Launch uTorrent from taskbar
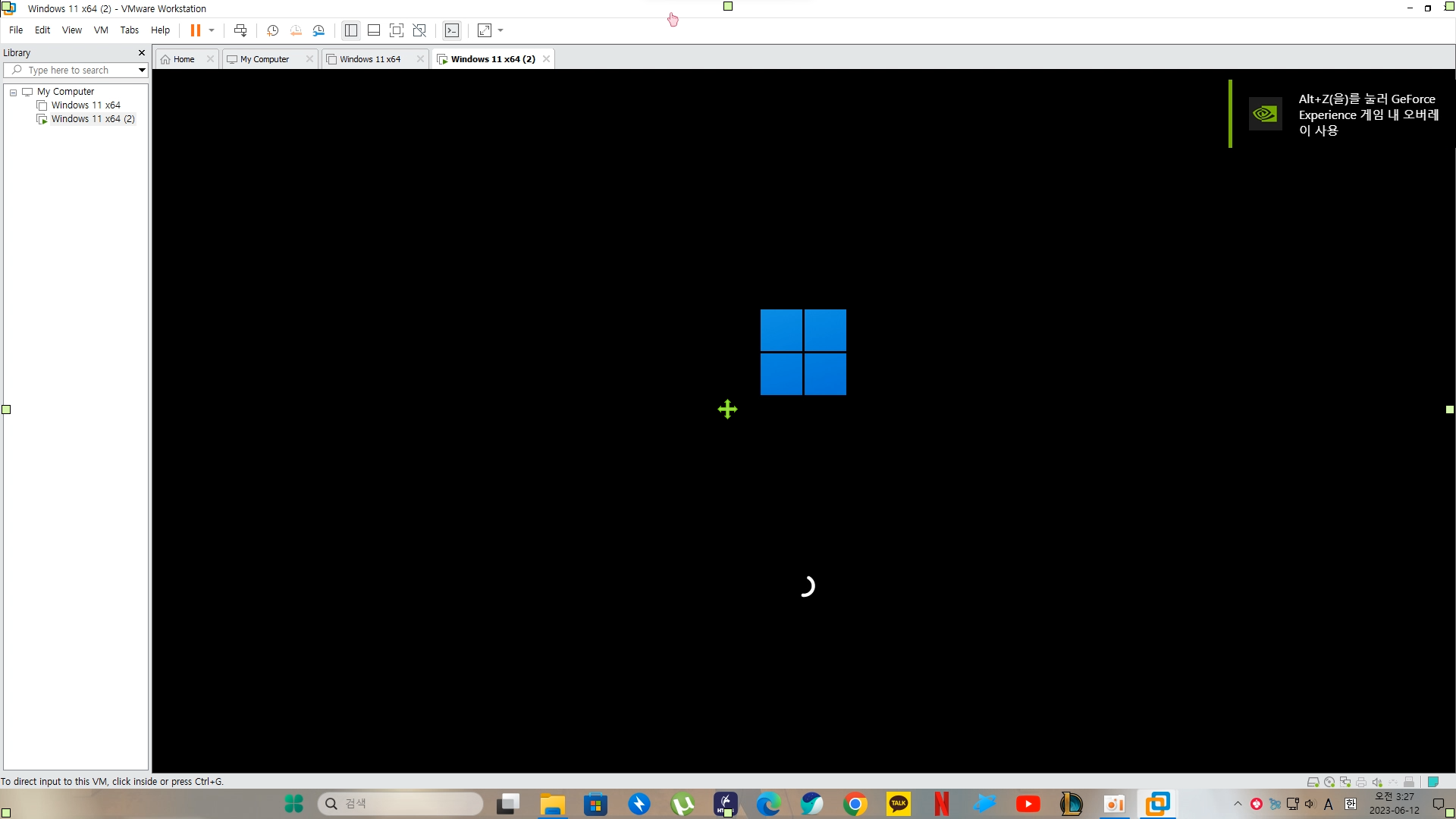This screenshot has width=1456, height=819. 682,804
